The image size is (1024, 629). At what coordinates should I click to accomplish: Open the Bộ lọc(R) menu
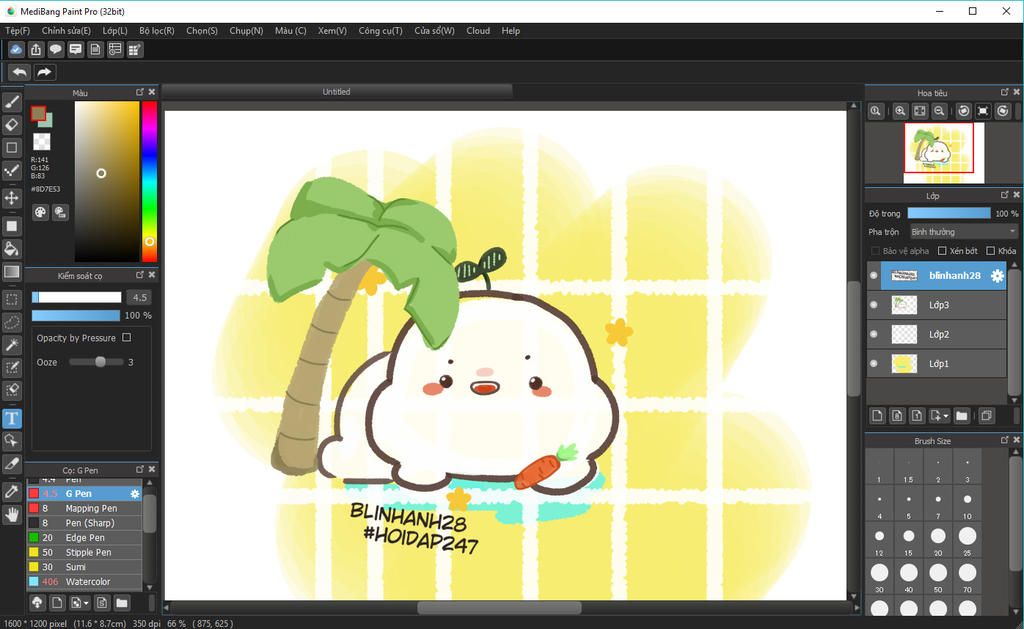coord(157,31)
